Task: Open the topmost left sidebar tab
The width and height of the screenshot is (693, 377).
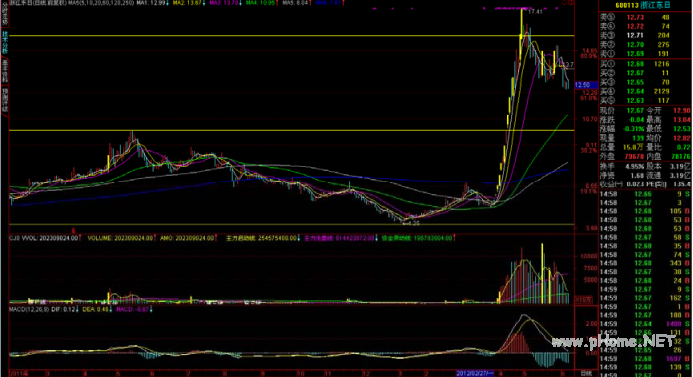Action: [5, 14]
